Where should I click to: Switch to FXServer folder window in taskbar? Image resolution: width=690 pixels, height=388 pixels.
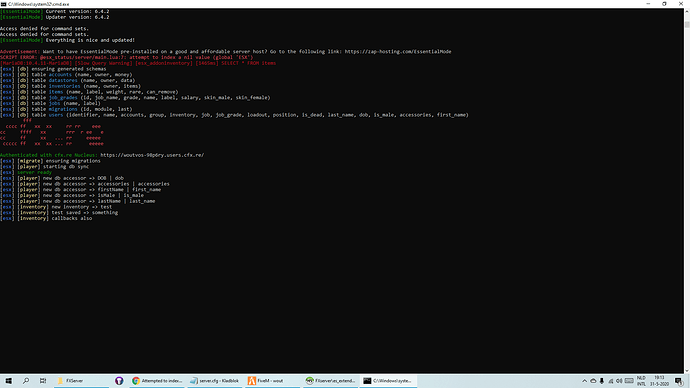81,381
